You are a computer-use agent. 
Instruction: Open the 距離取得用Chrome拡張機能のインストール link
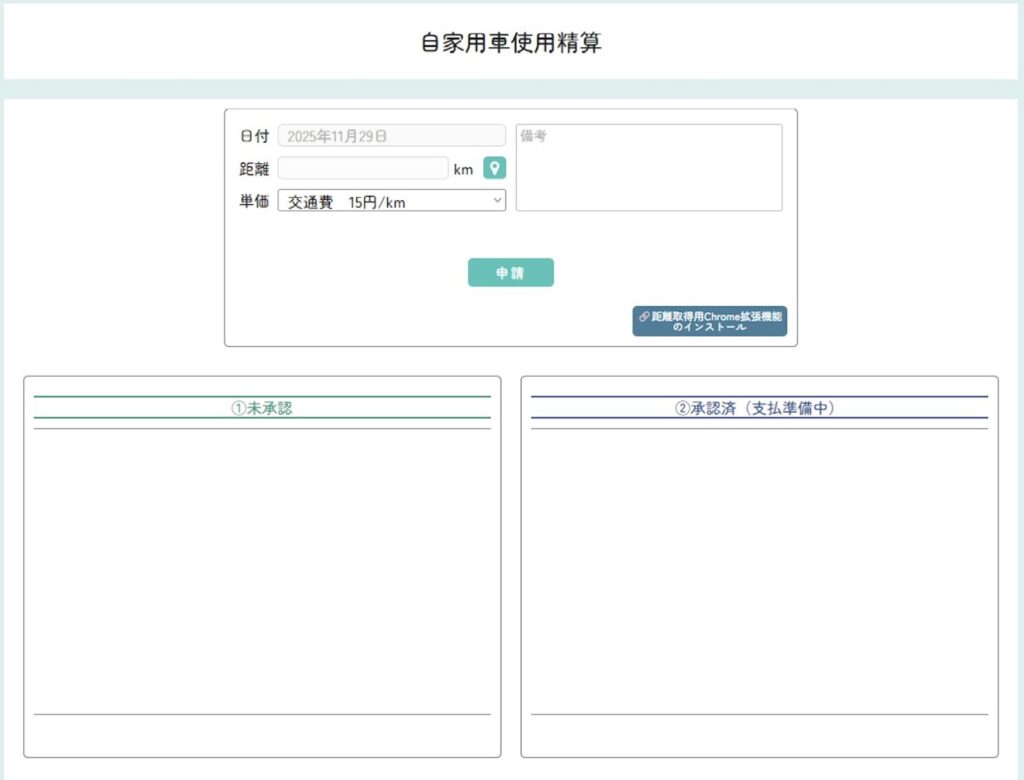pyautogui.click(x=710, y=321)
